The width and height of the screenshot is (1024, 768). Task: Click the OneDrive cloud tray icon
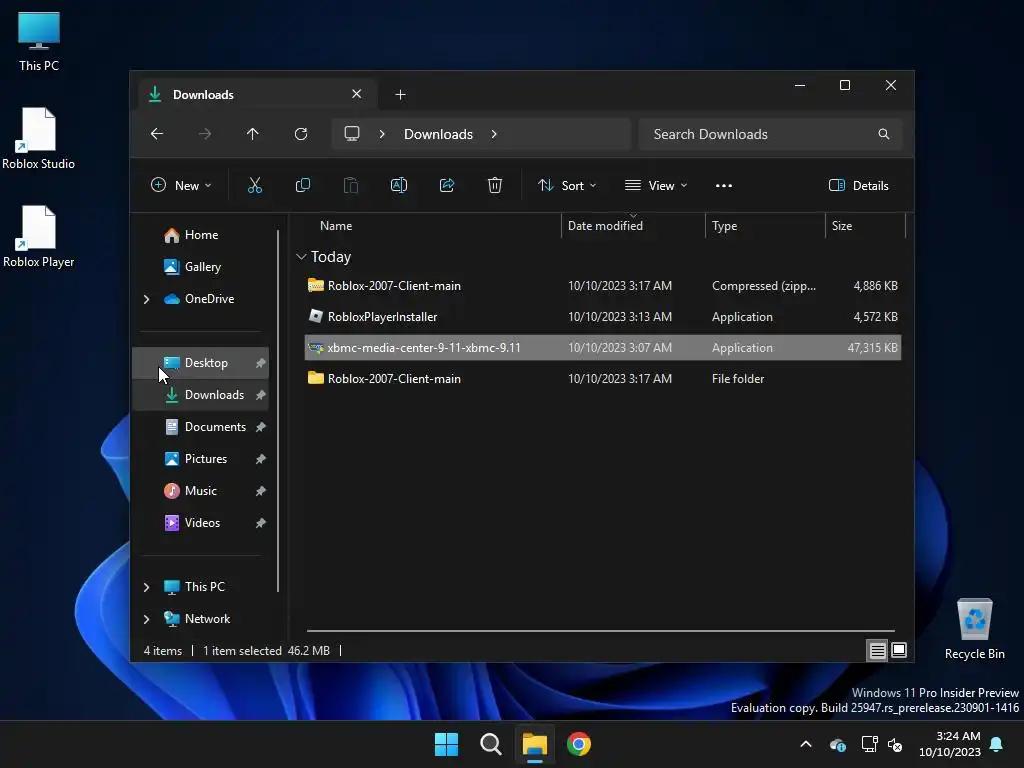tap(837, 744)
